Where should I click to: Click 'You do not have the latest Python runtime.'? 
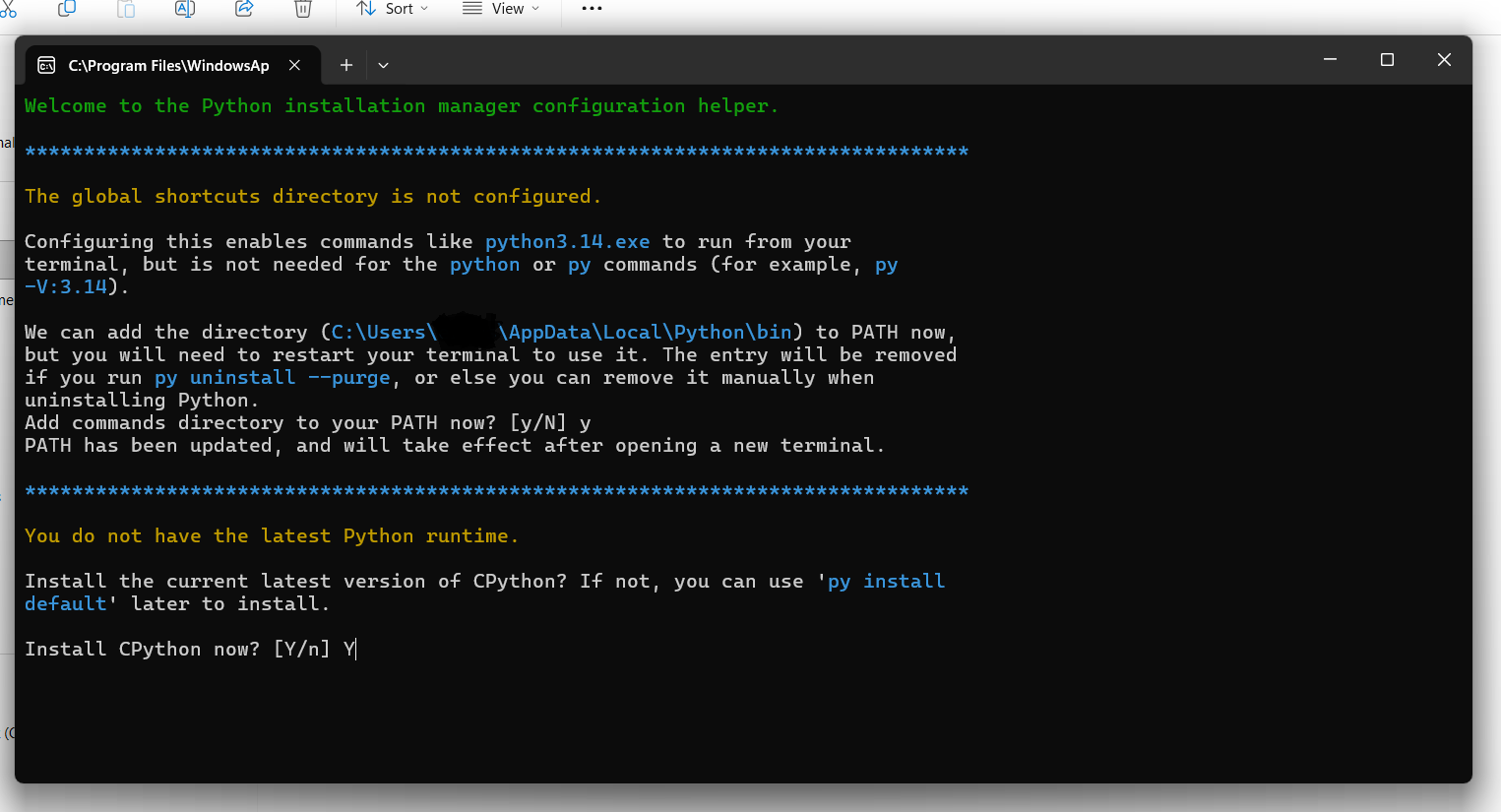(x=272, y=536)
